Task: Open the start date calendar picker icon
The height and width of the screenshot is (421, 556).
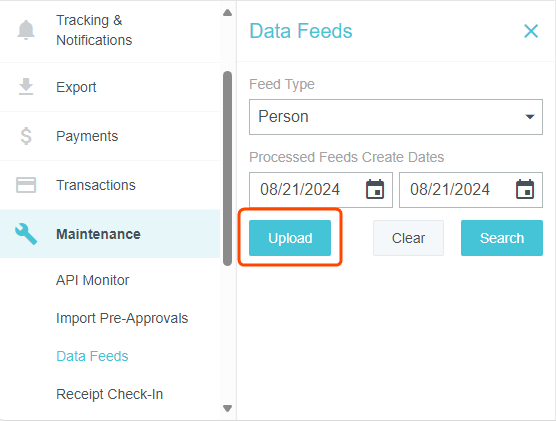Action: (375, 189)
